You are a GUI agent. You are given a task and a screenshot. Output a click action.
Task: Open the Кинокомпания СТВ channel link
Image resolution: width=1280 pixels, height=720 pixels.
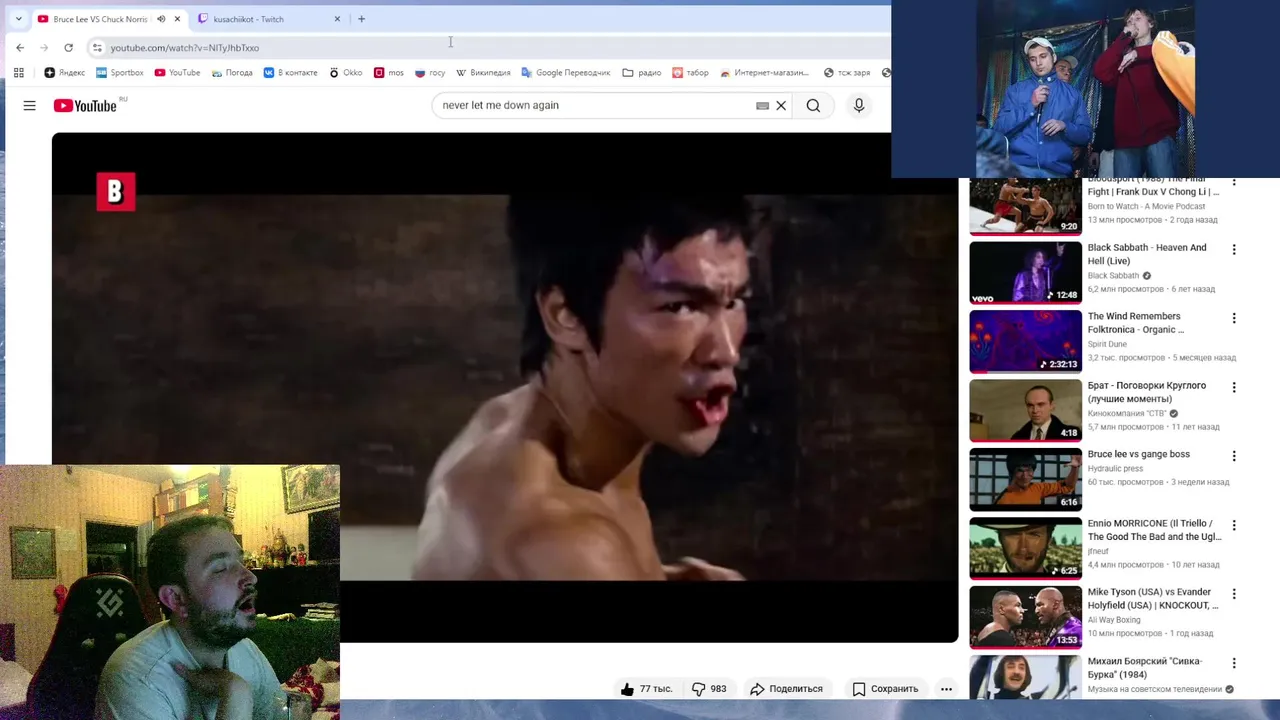click(x=1127, y=414)
